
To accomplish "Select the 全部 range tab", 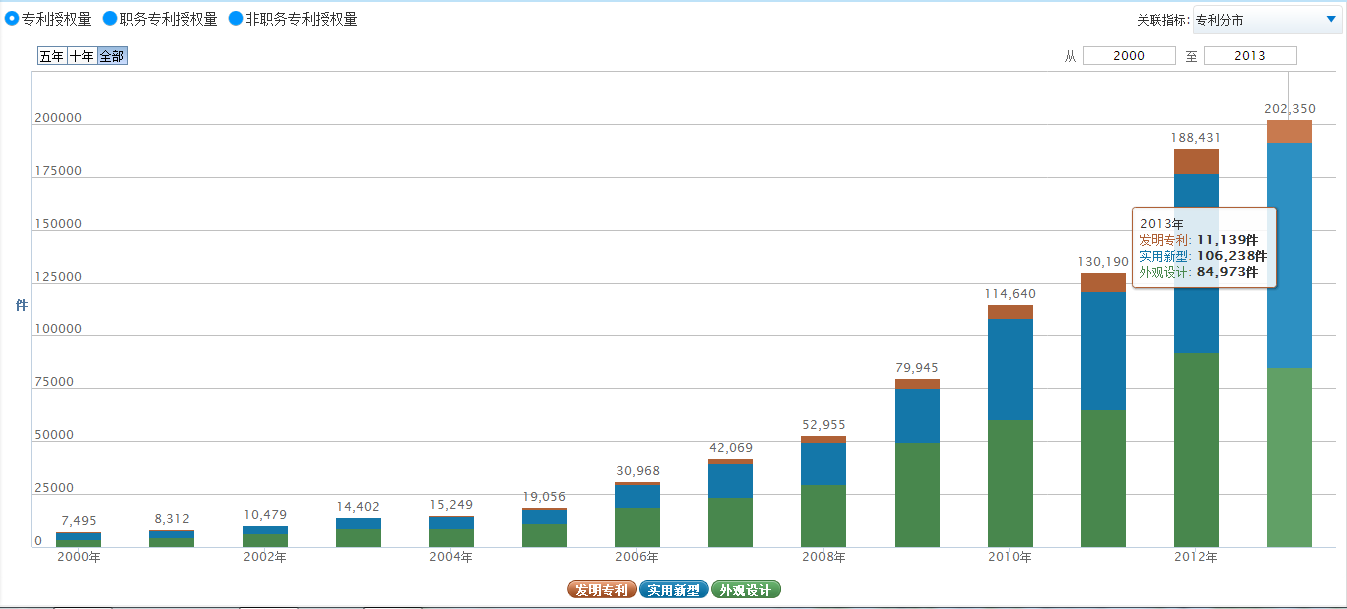I will (x=112, y=56).
